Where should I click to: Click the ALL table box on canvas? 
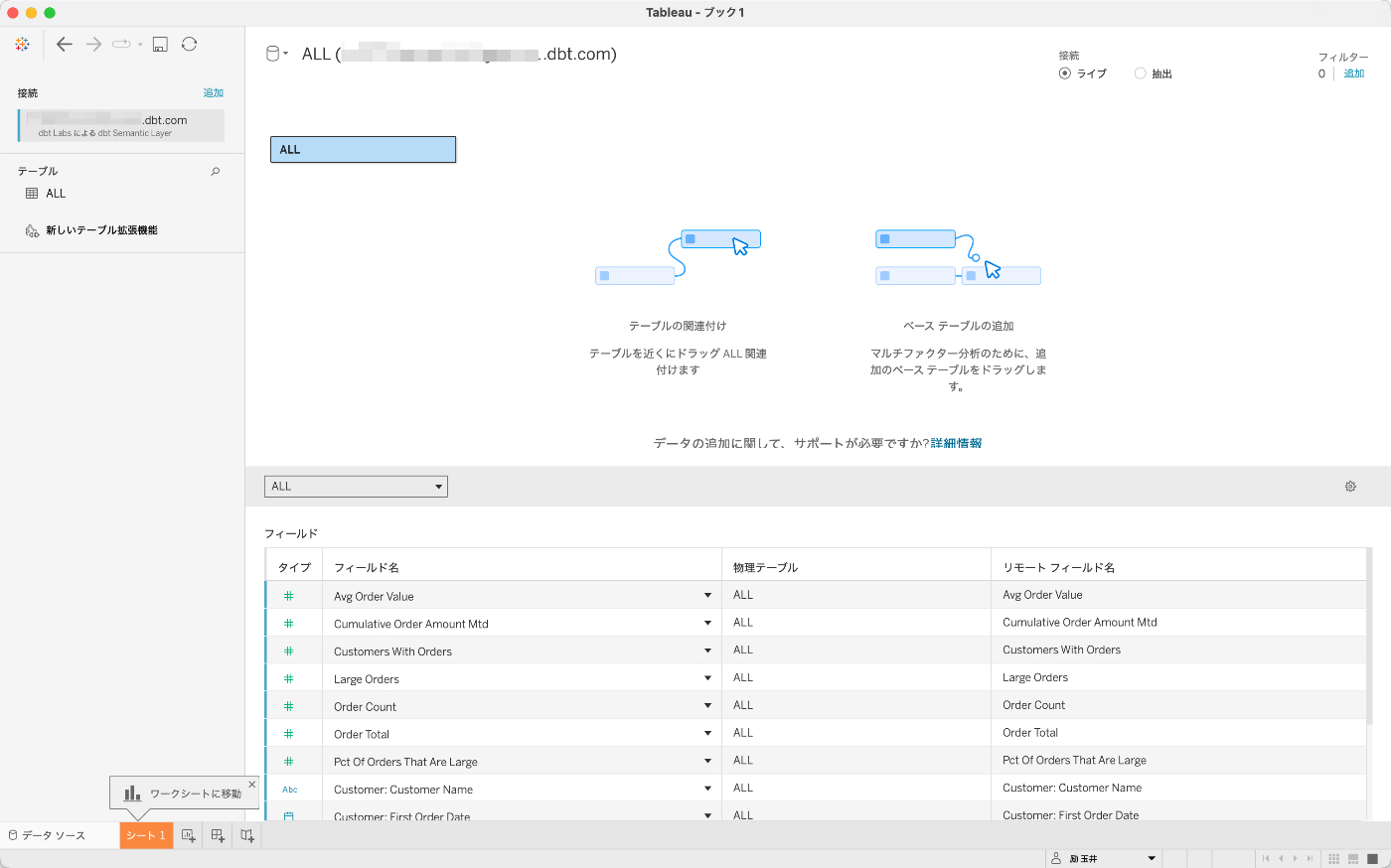[363, 150]
